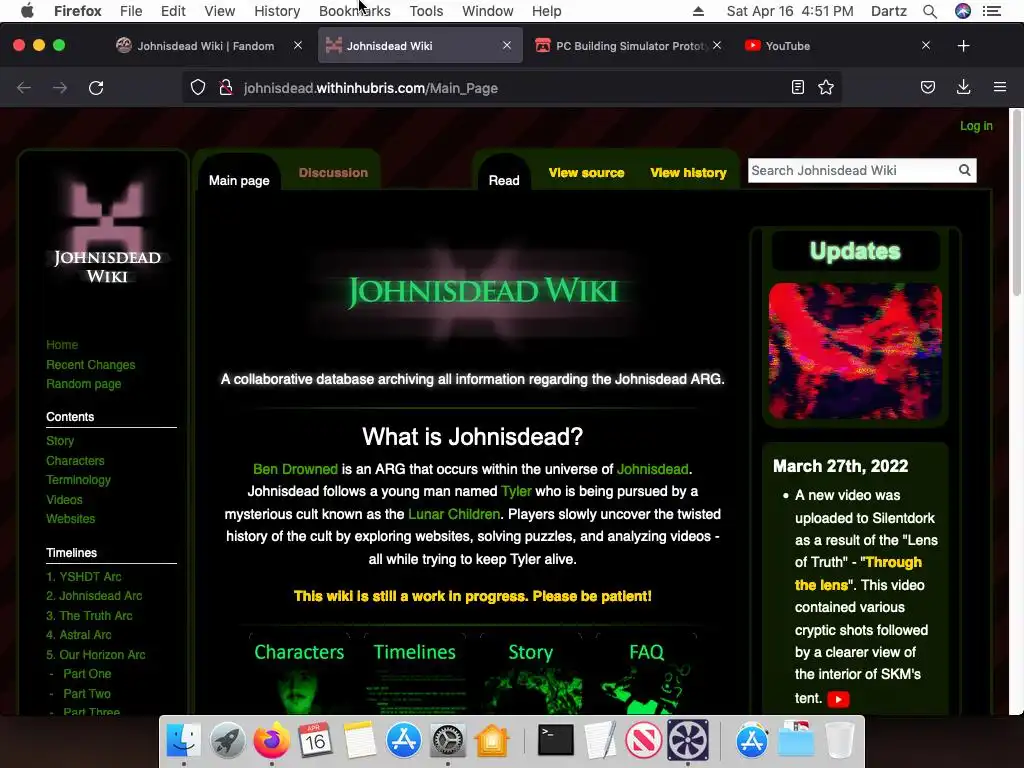Click the Log in link
This screenshot has width=1024, height=768.
(976, 126)
